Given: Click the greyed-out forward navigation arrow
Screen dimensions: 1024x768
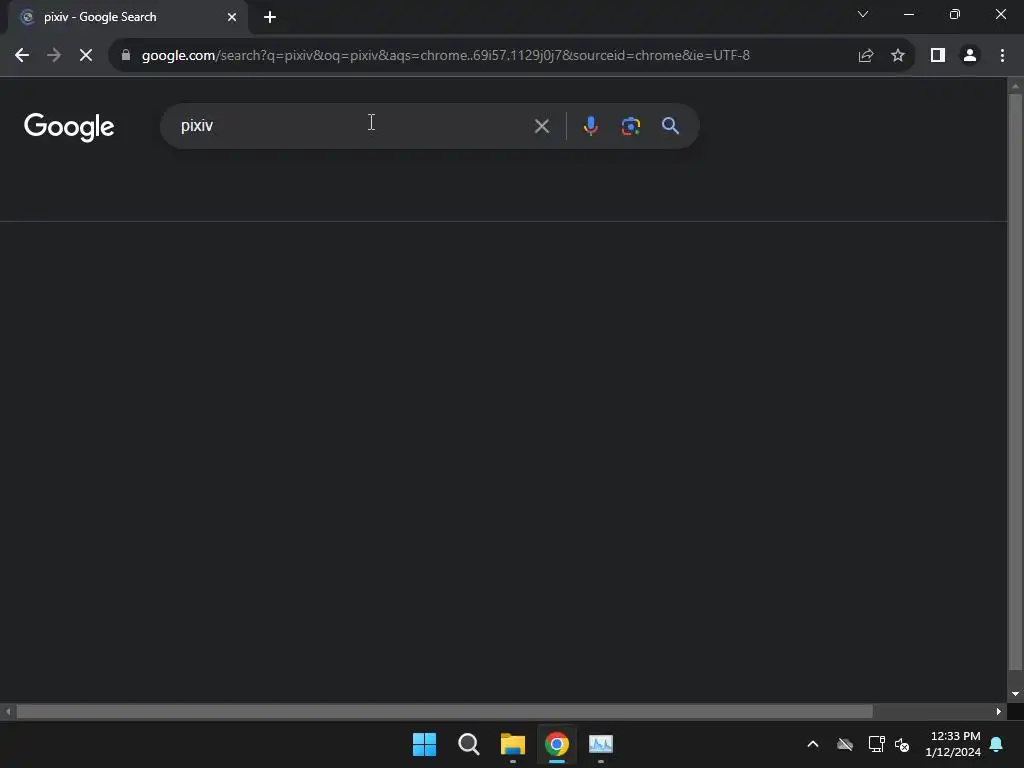Looking at the screenshot, I should point(54,56).
